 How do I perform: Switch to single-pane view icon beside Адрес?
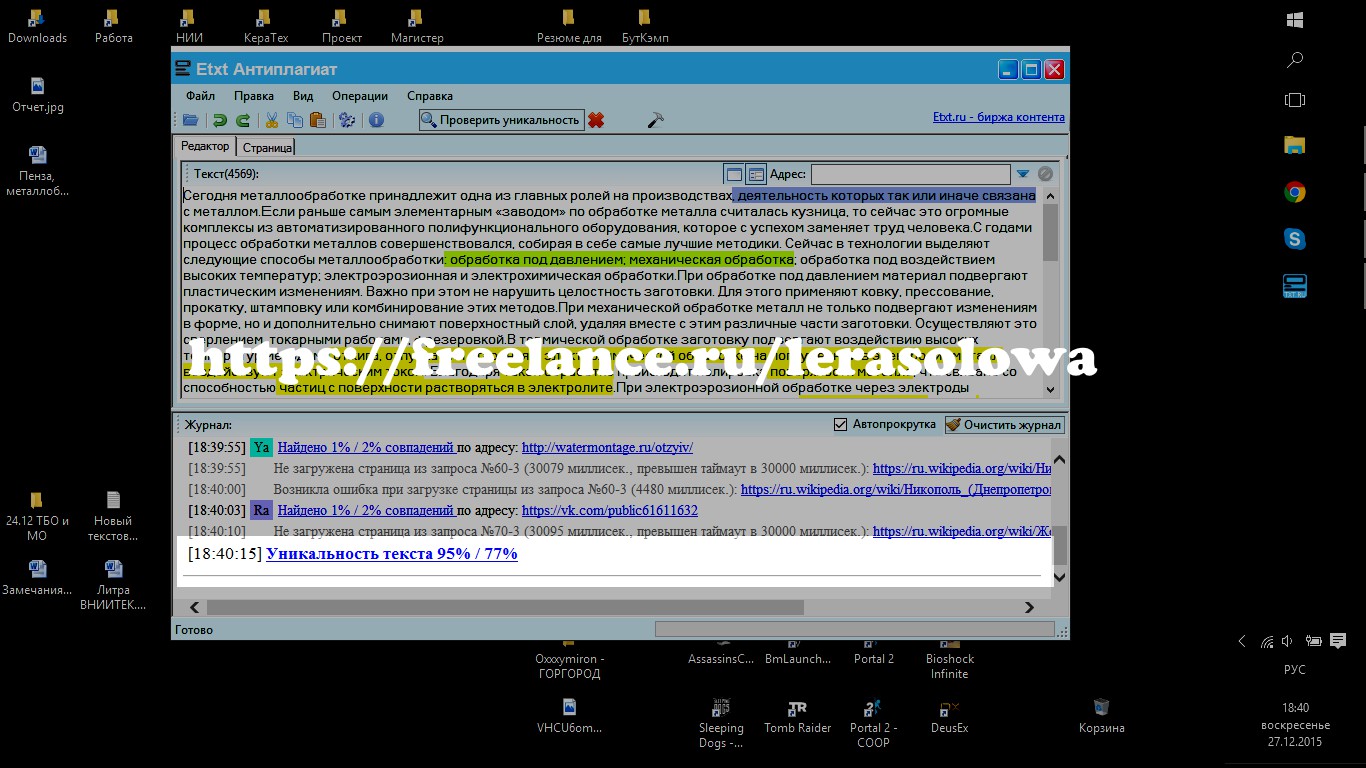coord(734,174)
